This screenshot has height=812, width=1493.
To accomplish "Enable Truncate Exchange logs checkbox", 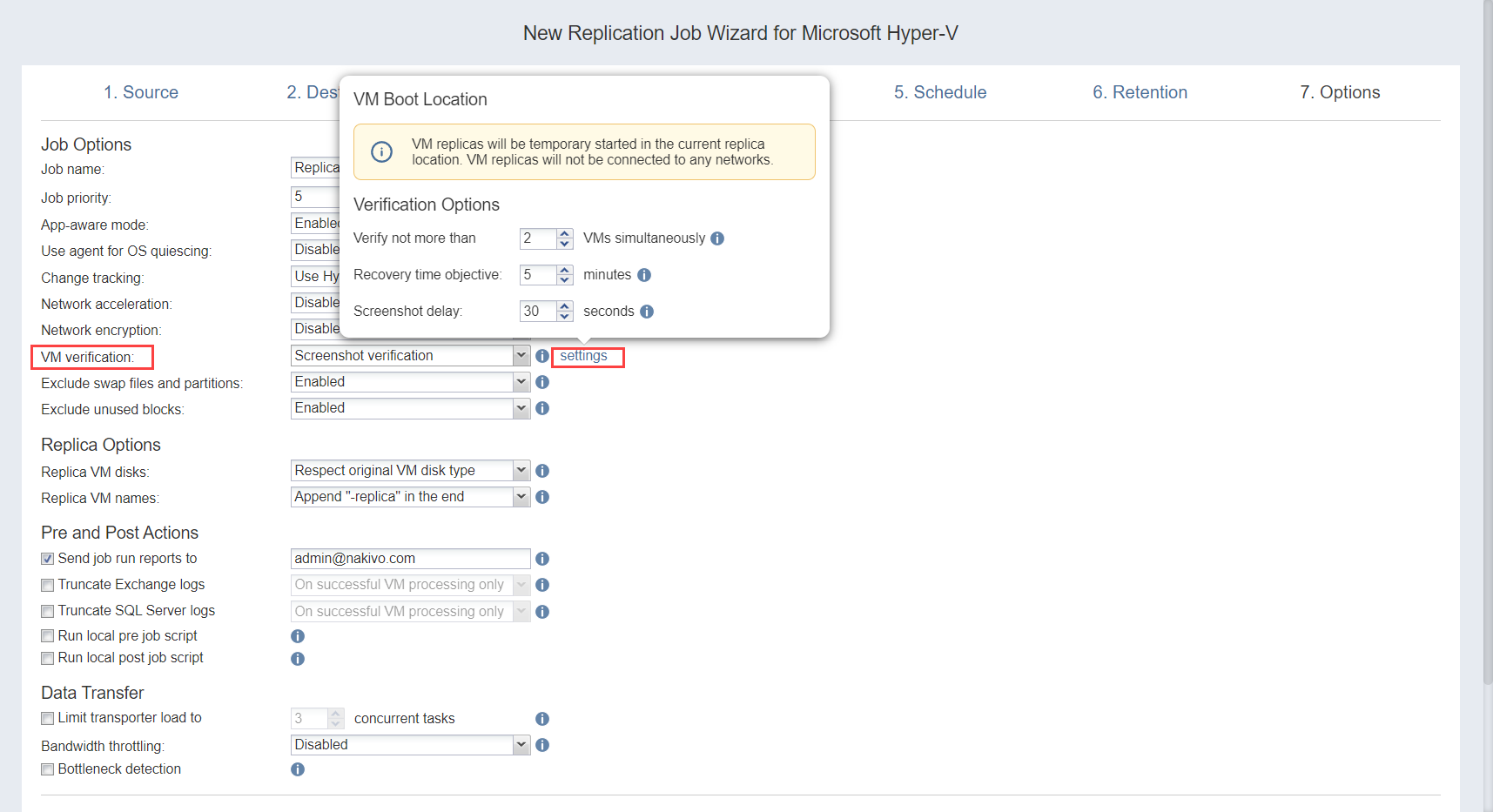I will pyautogui.click(x=48, y=585).
